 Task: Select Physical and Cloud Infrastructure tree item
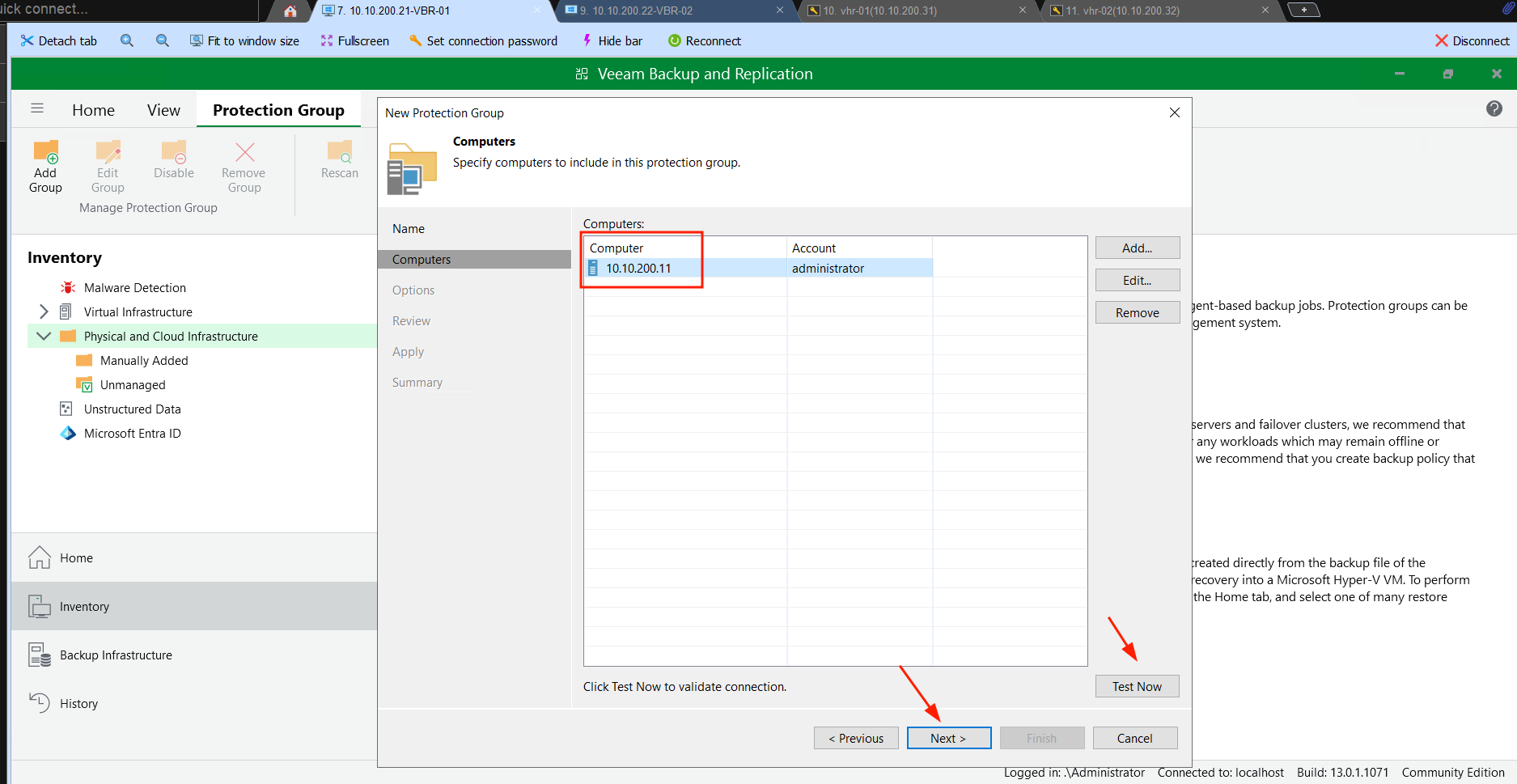(x=171, y=336)
